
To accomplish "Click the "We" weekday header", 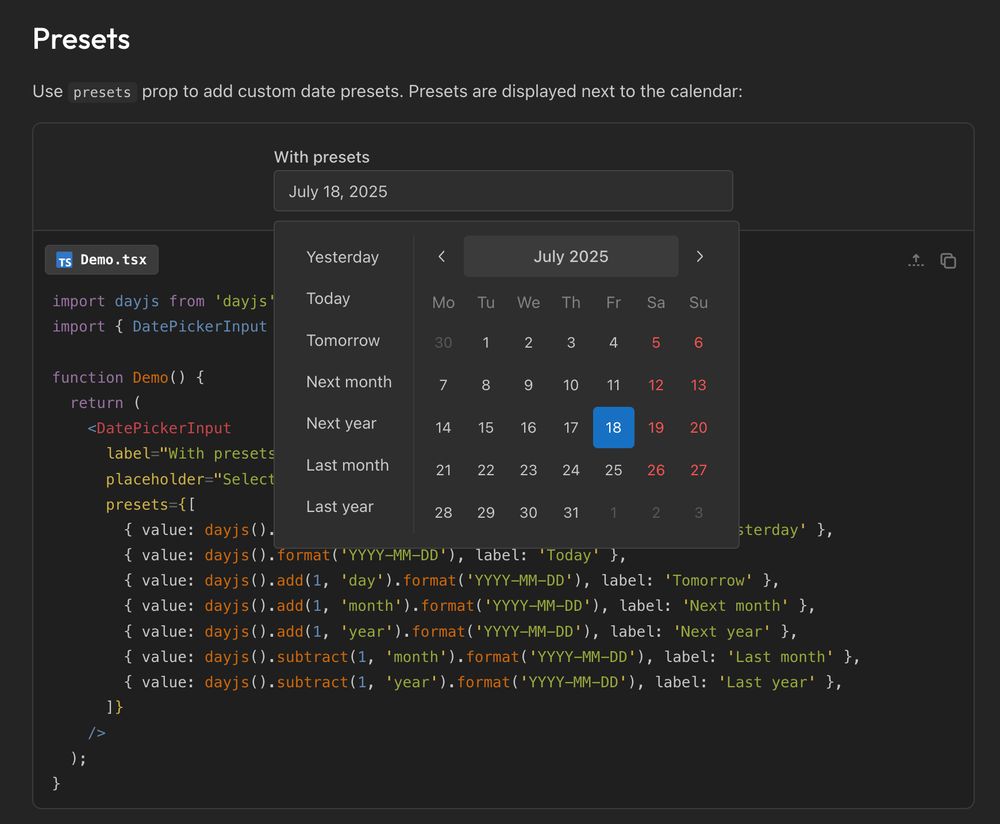I will click(x=528, y=302).
